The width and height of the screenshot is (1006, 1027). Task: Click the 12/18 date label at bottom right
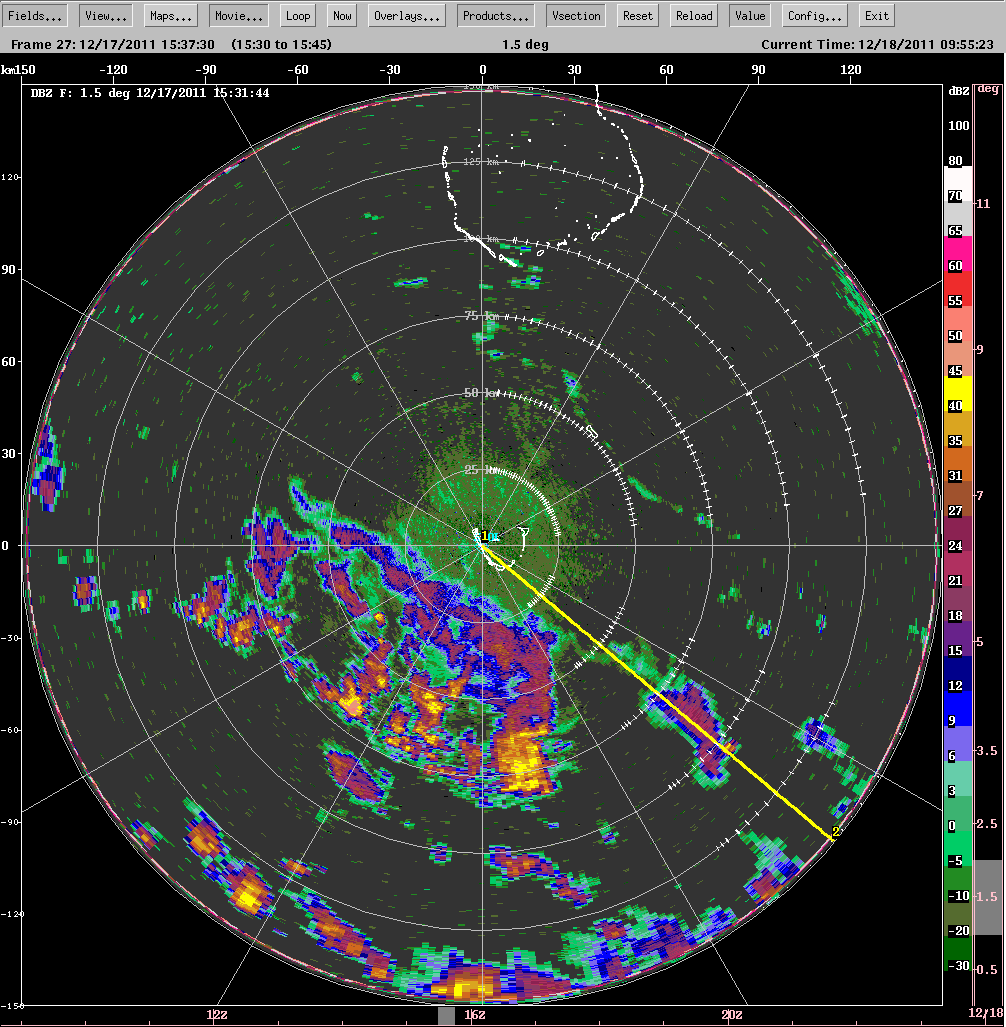pos(986,1013)
